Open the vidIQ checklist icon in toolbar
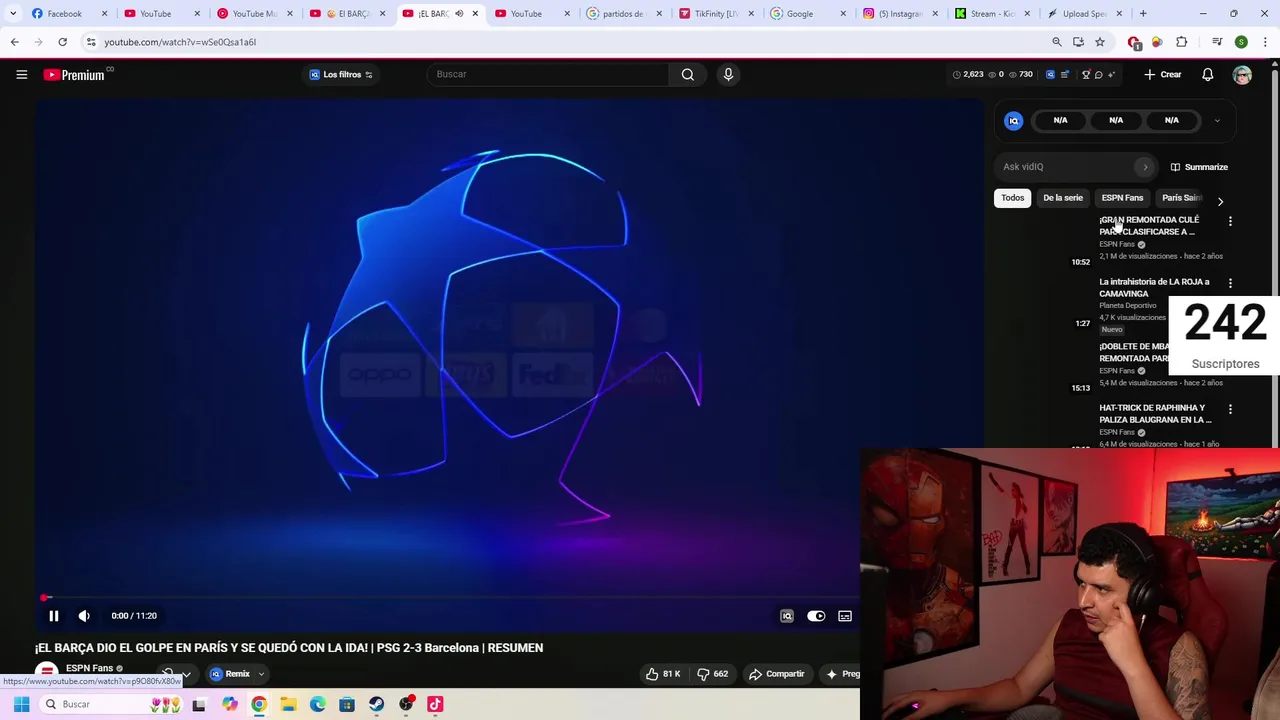1280x720 pixels. 1064,74
